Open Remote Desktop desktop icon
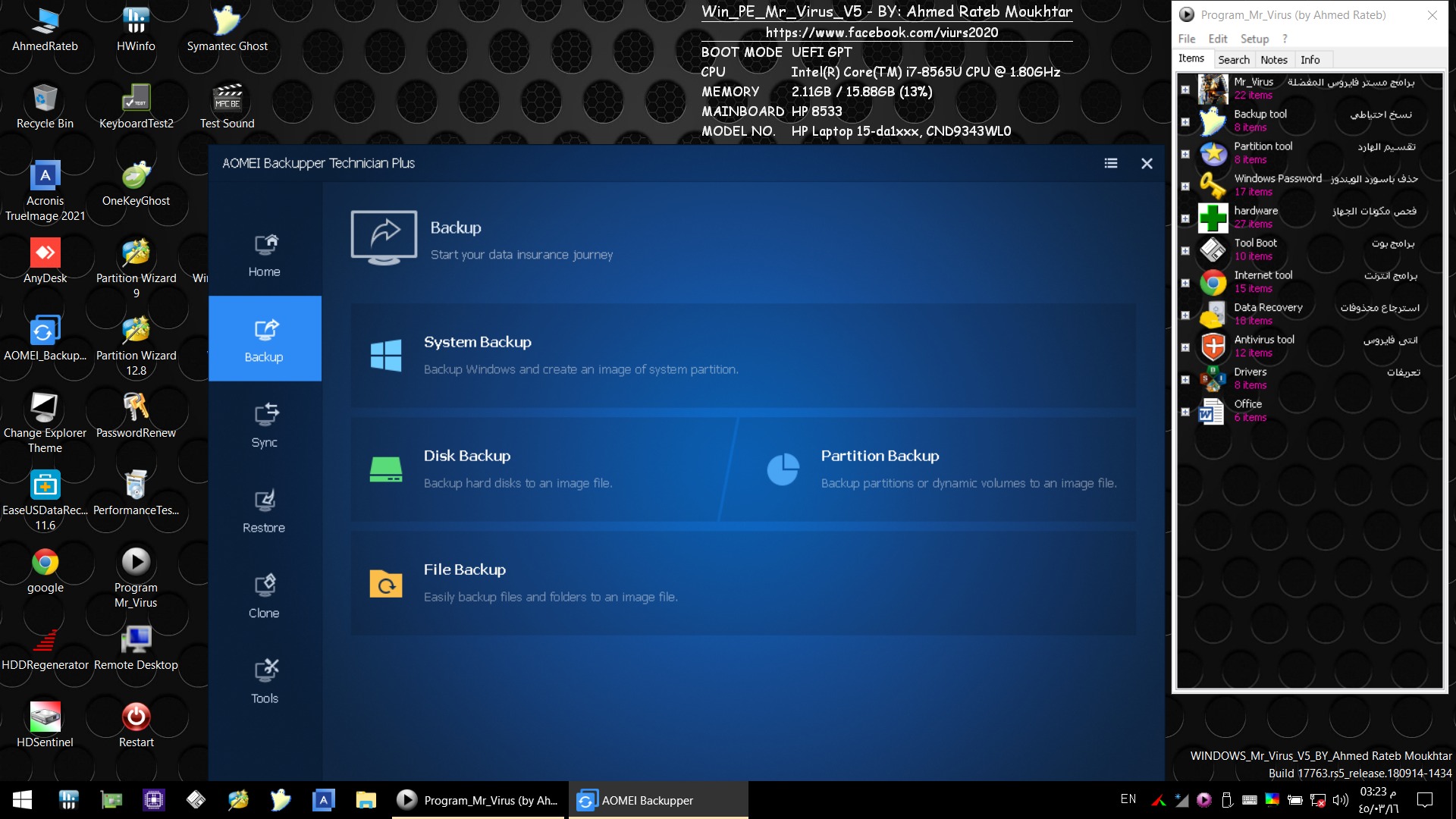The height and width of the screenshot is (819, 1456). pos(136,648)
